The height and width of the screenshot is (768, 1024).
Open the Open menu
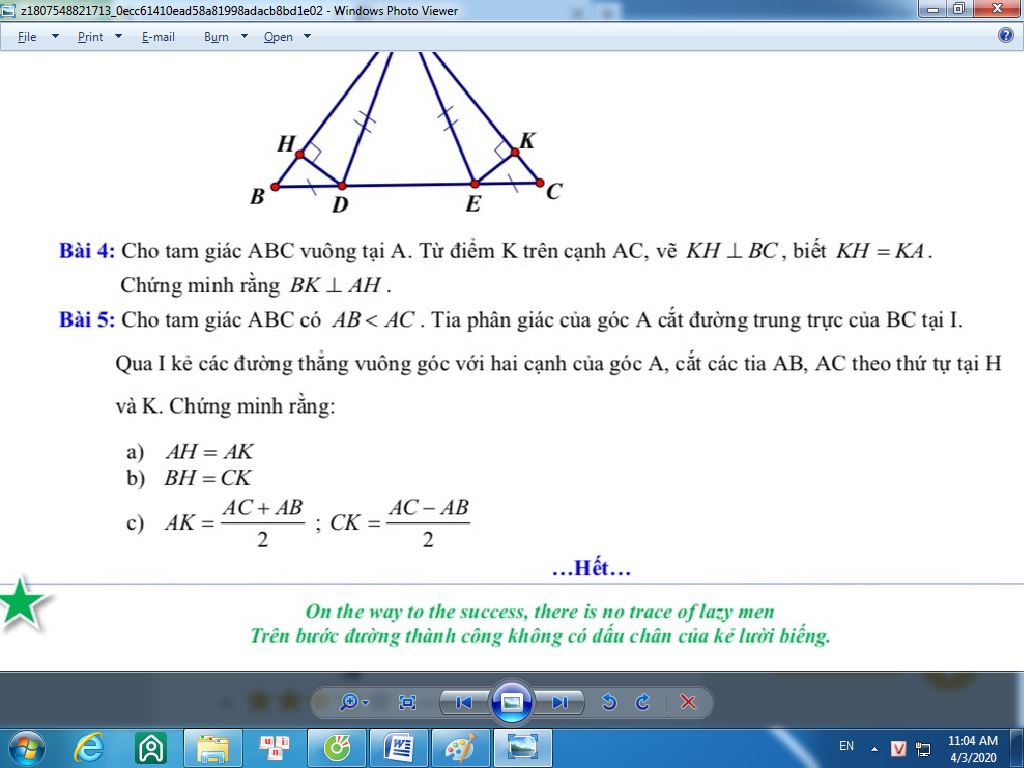click(x=278, y=37)
